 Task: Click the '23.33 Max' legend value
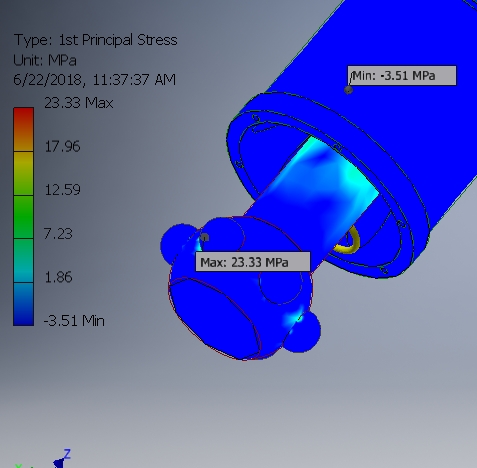coord(79,103)
